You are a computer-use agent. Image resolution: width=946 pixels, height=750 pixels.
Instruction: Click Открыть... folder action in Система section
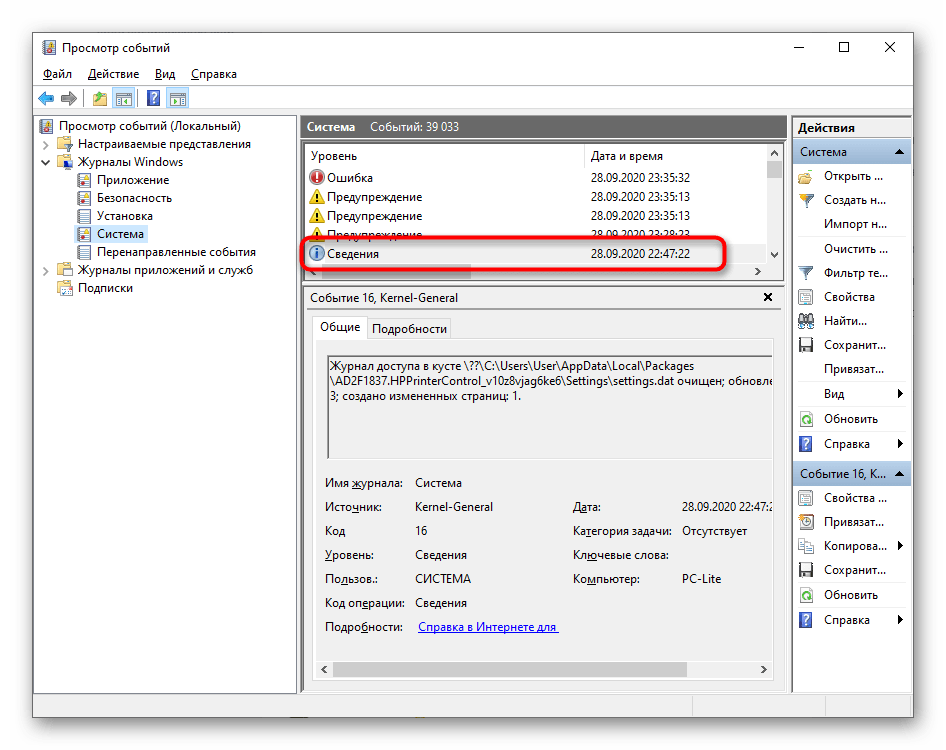853,176
